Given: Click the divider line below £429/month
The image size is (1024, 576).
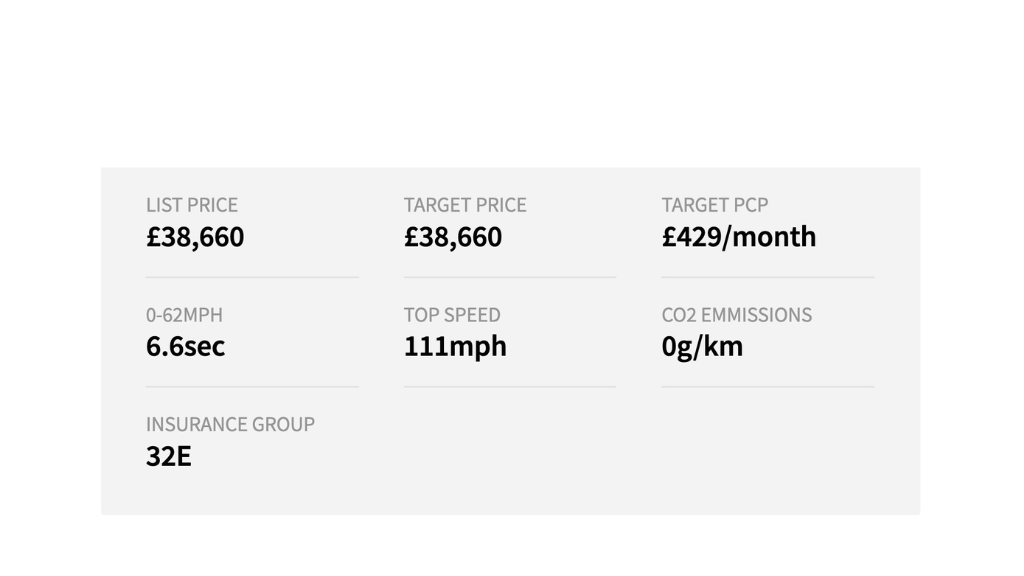Looking at the screenshot, I should coord(767,277).
